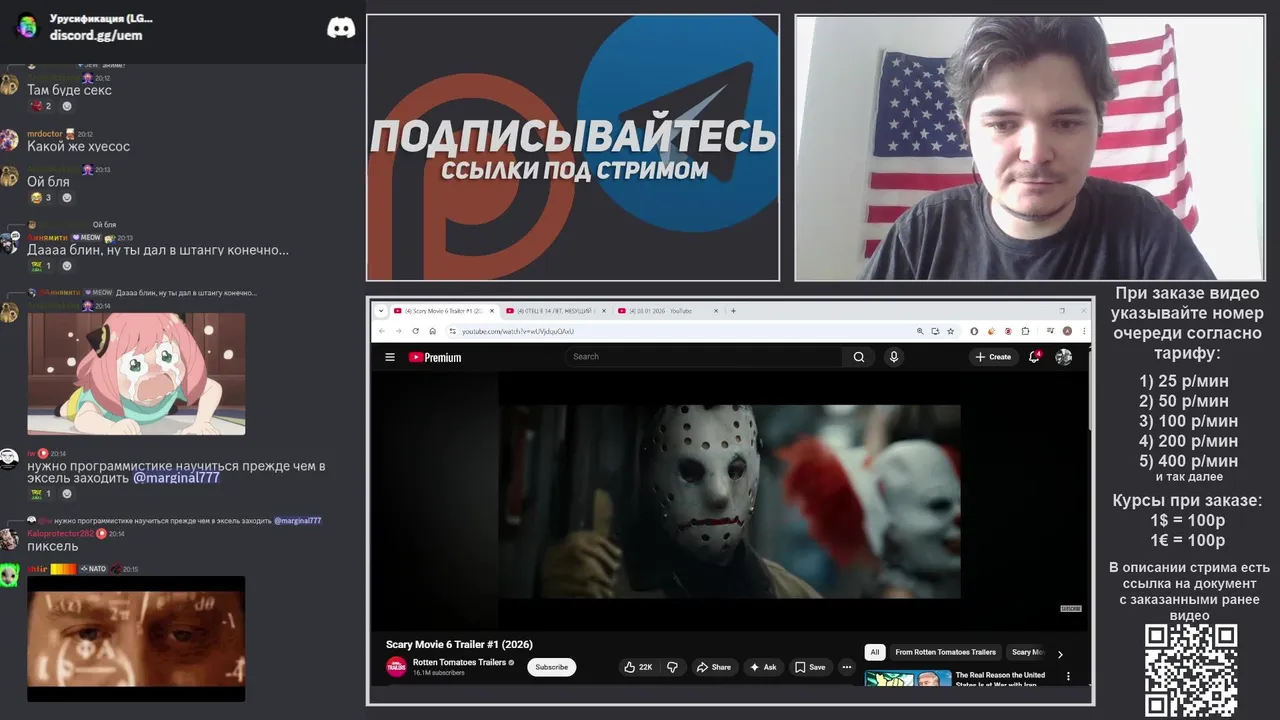
Task: Click the YouTube search magnifier button
Action: click(x=858, y=357)
